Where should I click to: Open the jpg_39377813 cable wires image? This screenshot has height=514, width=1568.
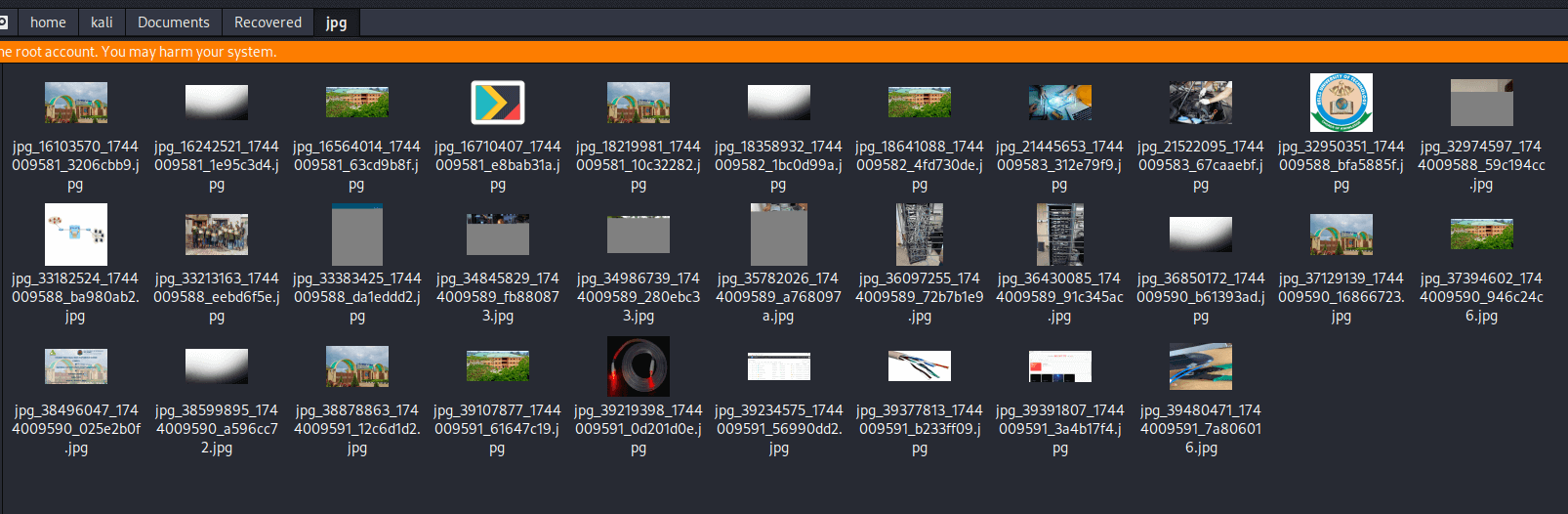[919, 366]
